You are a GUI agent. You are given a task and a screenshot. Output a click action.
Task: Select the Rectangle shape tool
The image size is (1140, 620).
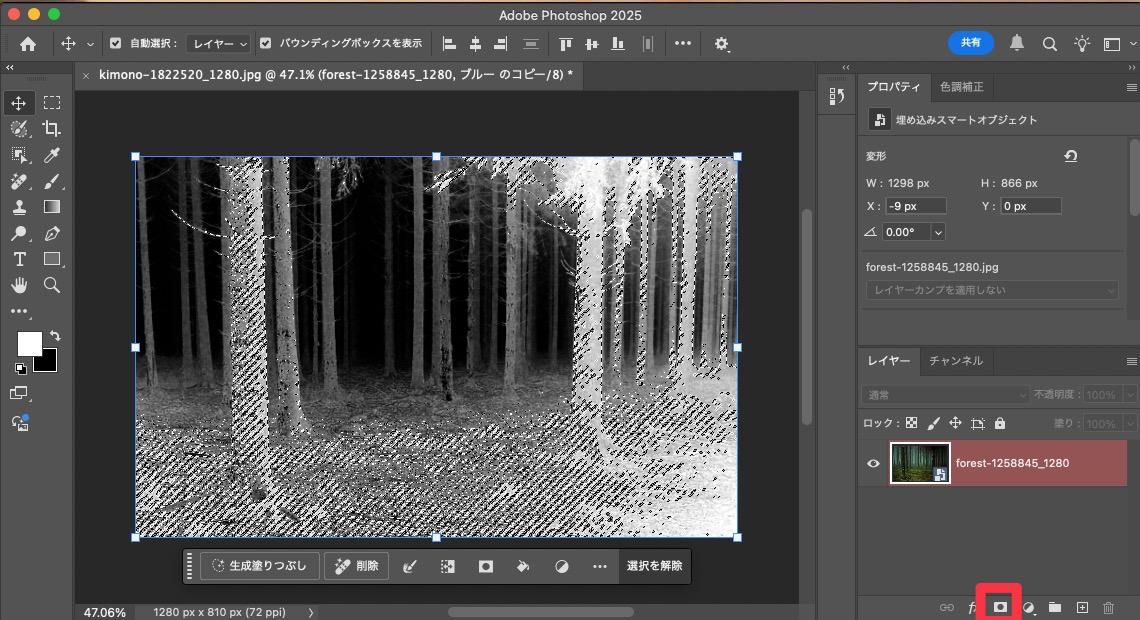52,259
